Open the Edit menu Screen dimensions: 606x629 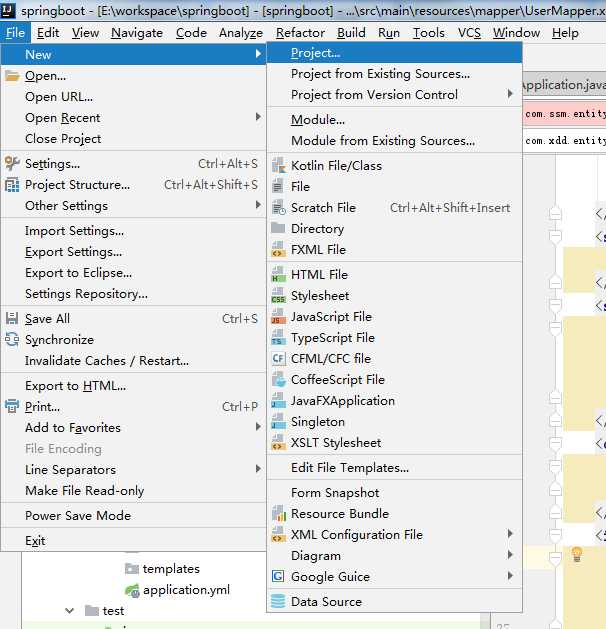[x=48, y=32]
